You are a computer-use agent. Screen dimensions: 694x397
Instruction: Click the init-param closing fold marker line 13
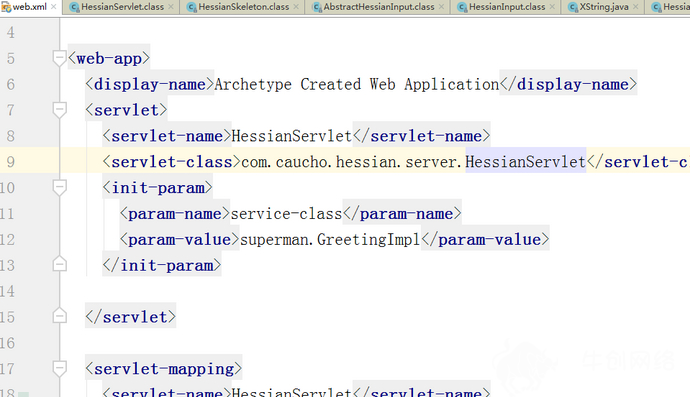pos(59,264)
